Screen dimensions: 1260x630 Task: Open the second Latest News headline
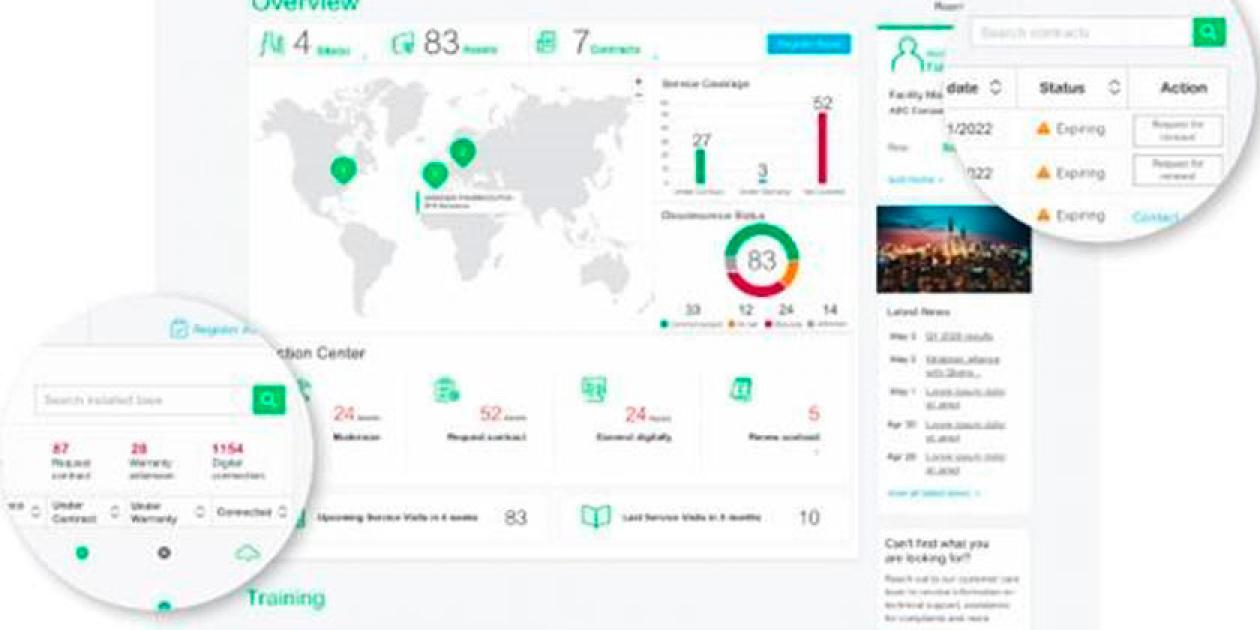pyautogui.click(x=962, y=365)
